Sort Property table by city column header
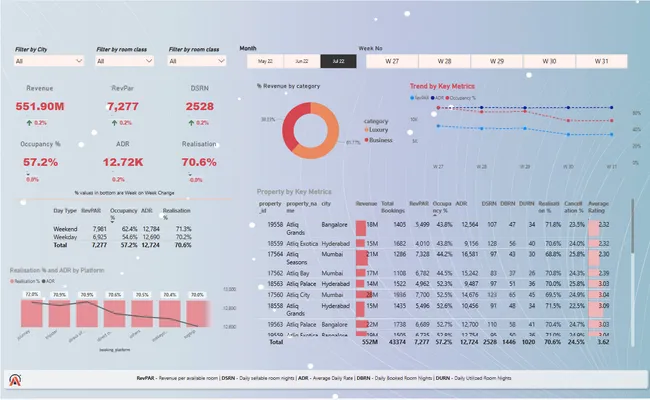650x400 pixels. pyautogui.click(x=326, y=204)
